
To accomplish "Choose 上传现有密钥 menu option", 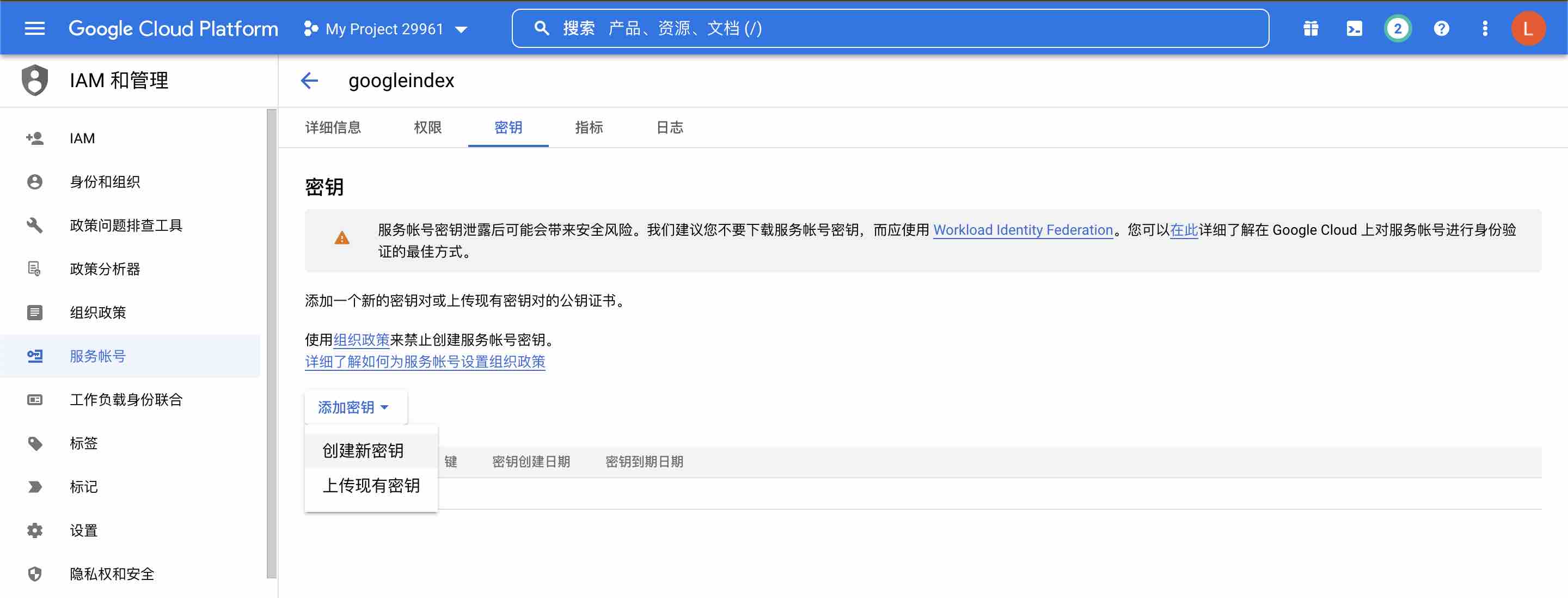I will pyautogui.click(x=371, y=485).
